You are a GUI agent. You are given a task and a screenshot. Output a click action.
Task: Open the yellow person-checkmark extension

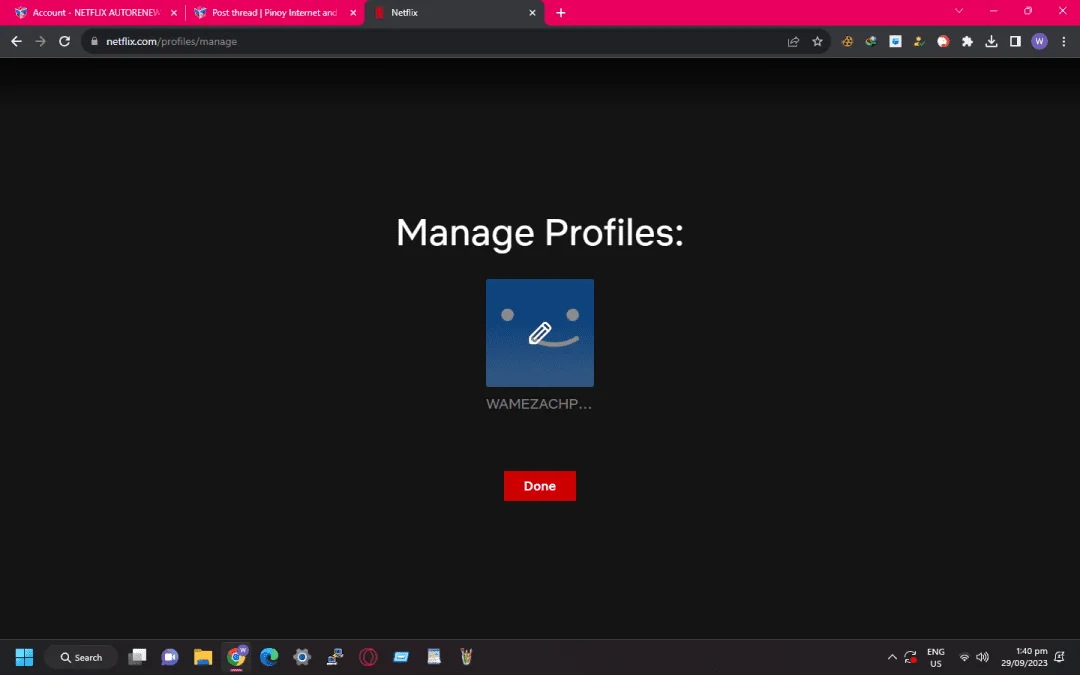919,41
